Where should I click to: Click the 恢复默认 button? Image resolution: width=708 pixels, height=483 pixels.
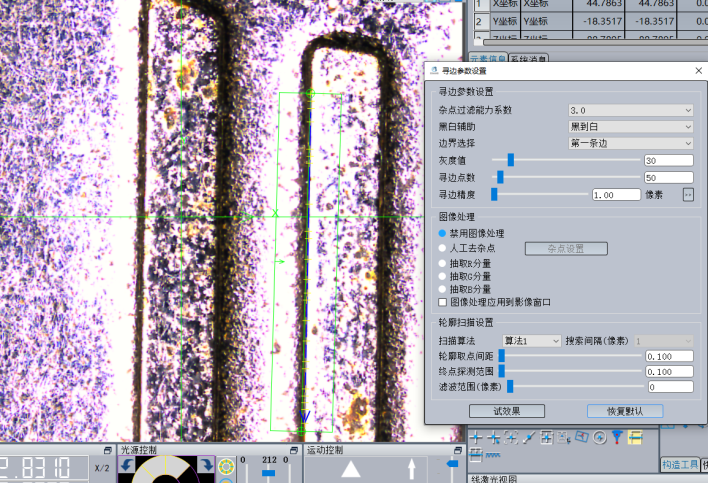click(x=624, y=411)
